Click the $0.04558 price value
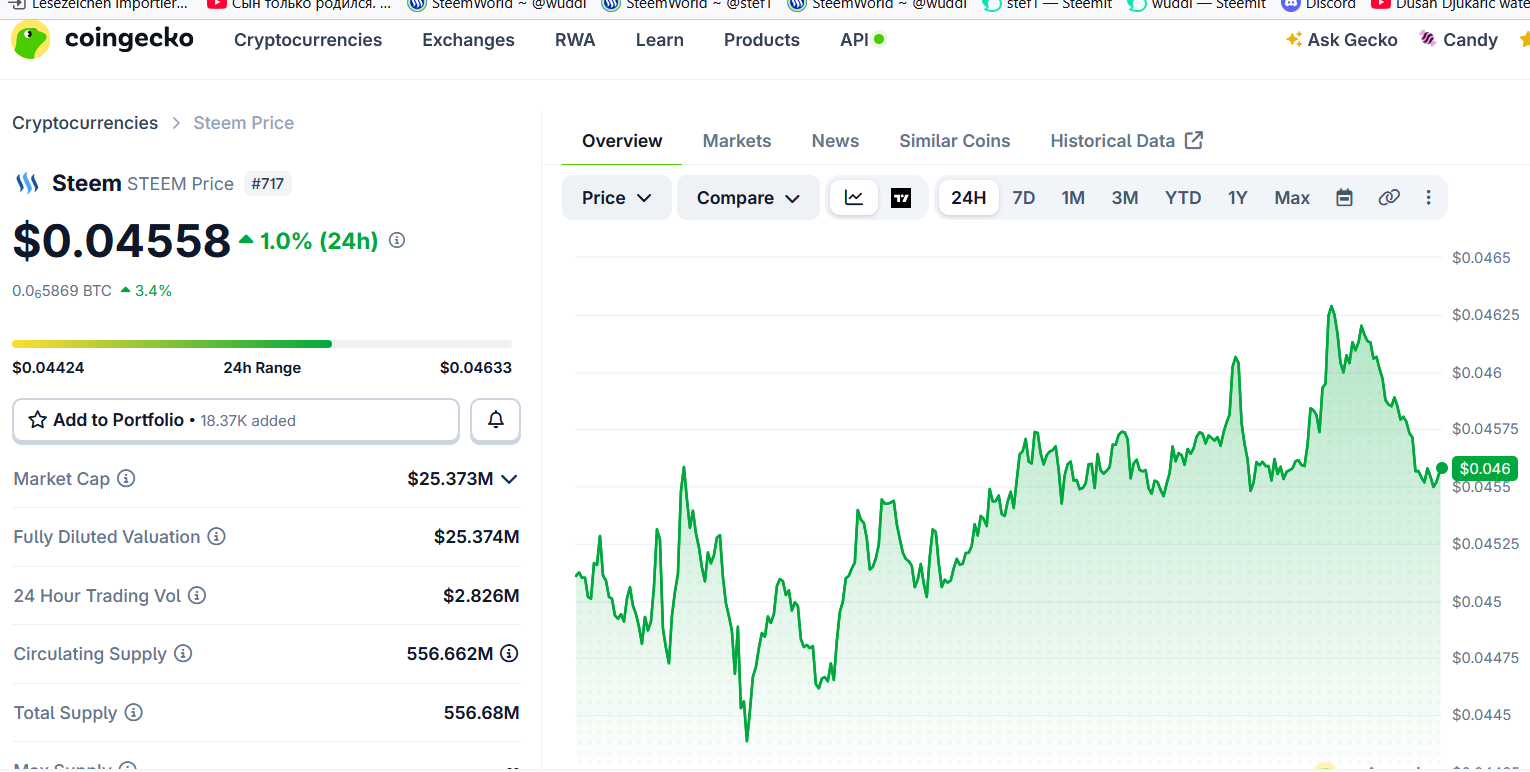The image size is (1530, 772). pos(122,240)
